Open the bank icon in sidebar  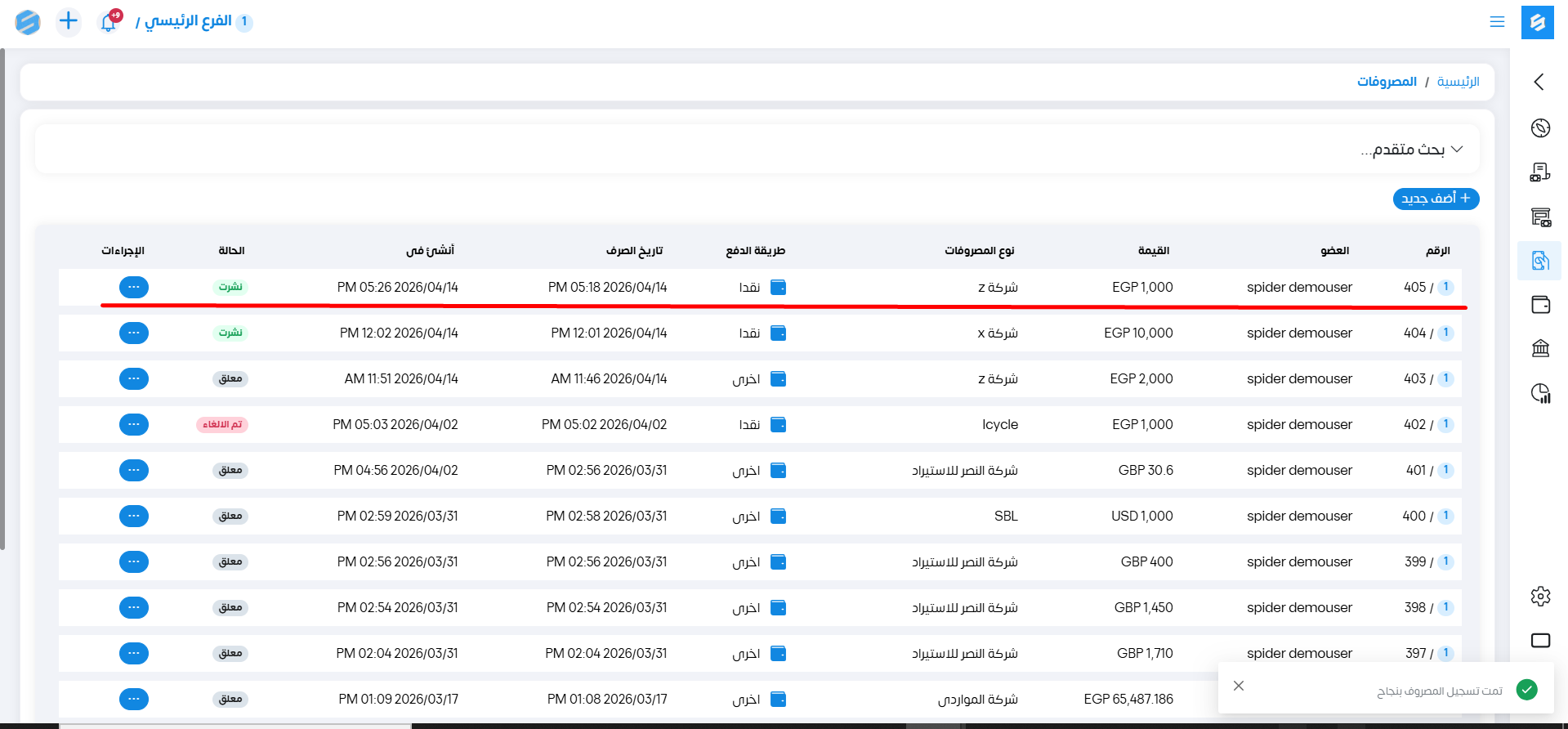1540,349
